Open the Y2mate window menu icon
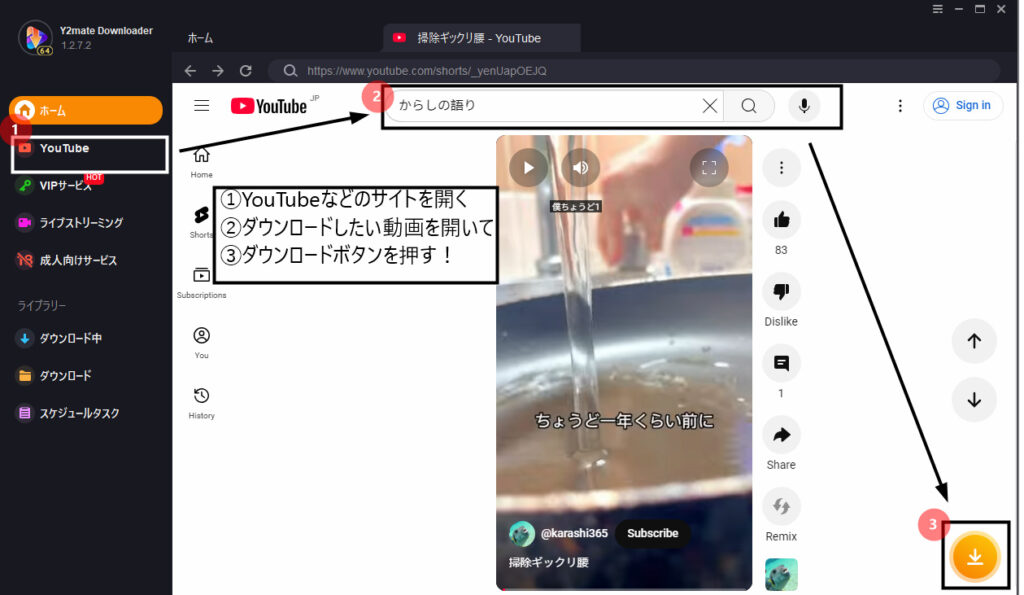1024x595 pixels. coord(937,9)
